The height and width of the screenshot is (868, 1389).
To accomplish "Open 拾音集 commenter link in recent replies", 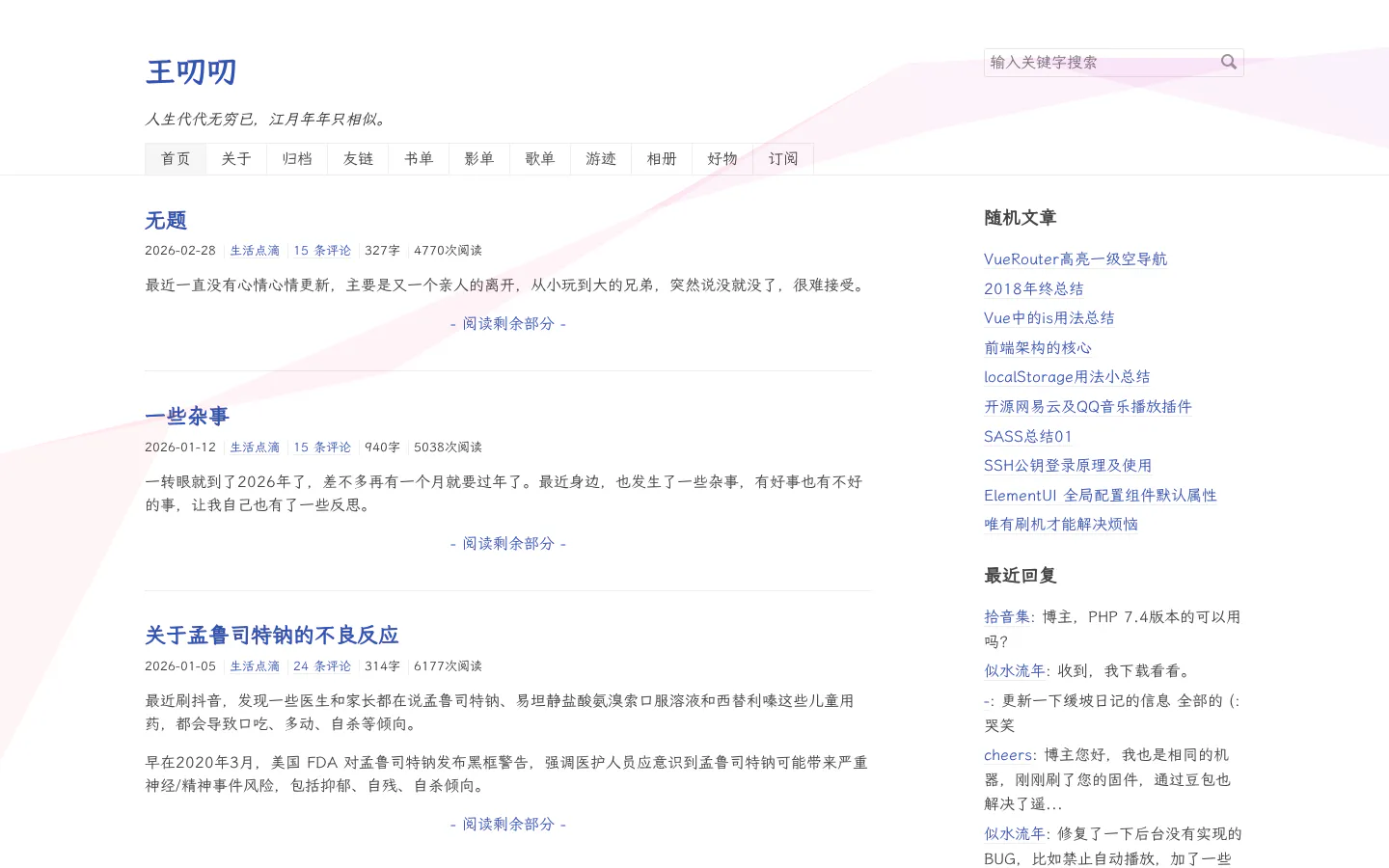I will pyautogui.click(x=1007, y=617).
